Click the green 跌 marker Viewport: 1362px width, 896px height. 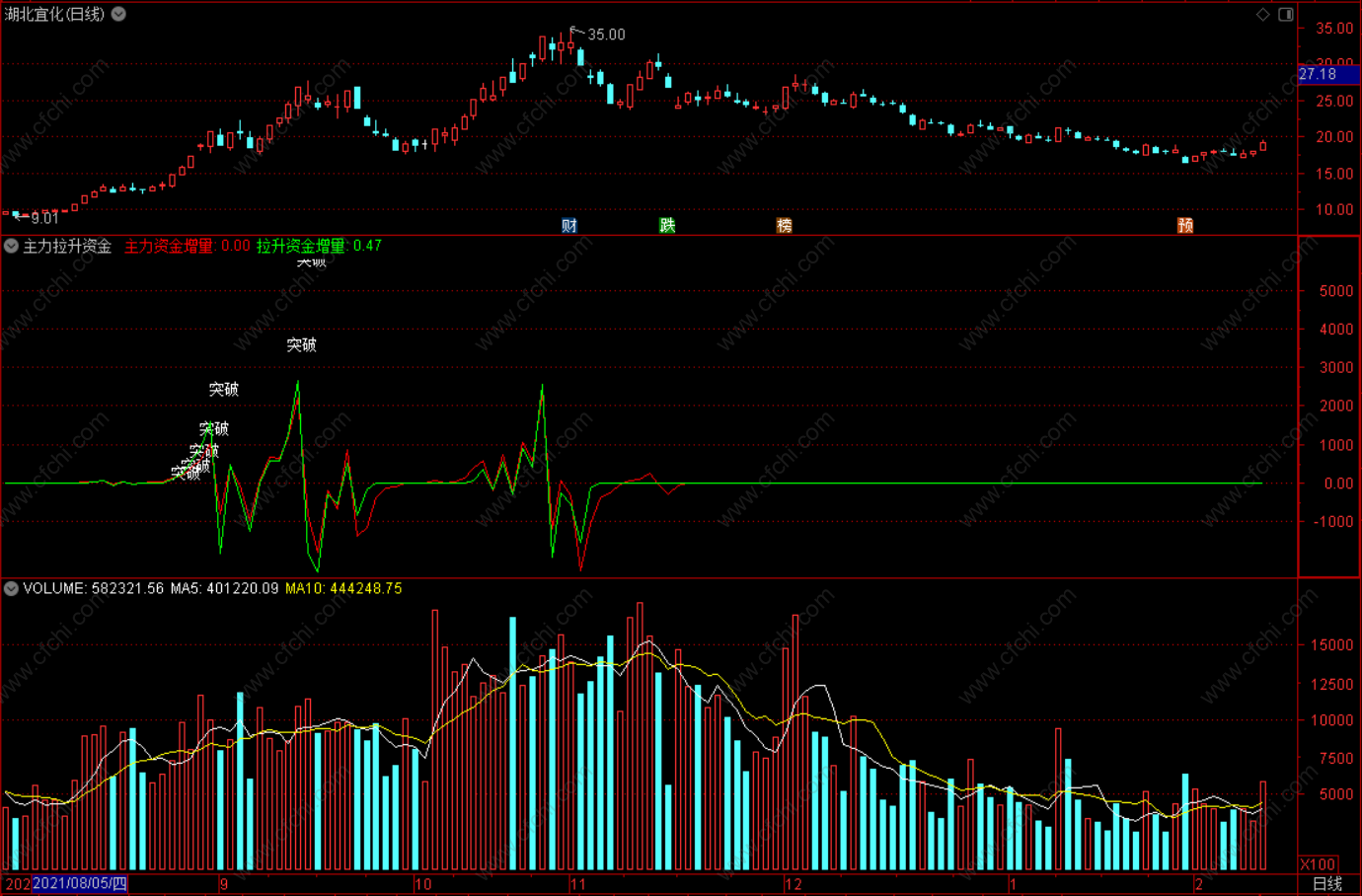(667, 225)
